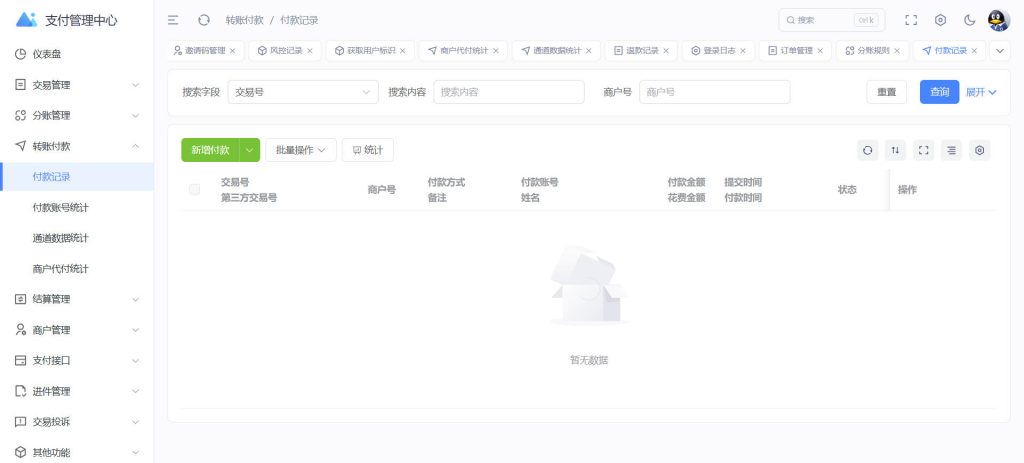Click the 支付管理中心 logo icon
This screenshot has width=1024, height=463.
27,20
